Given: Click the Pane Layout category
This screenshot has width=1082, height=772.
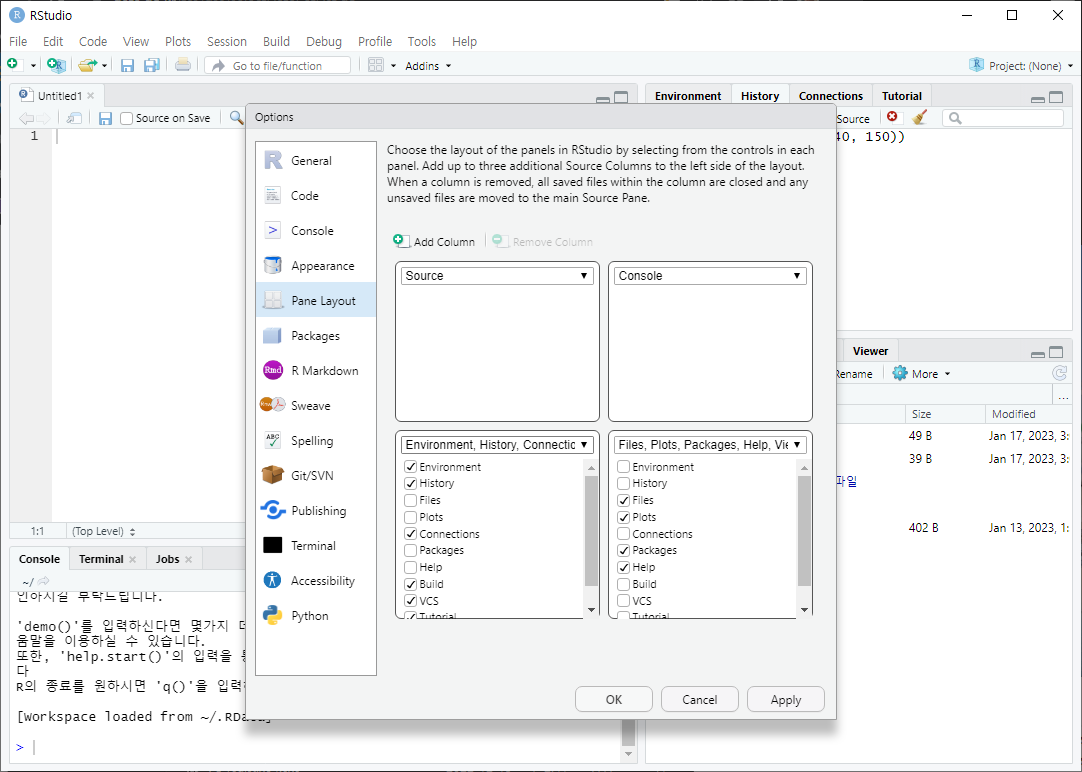Looking at the screenshot, I should tap(315, 301).
